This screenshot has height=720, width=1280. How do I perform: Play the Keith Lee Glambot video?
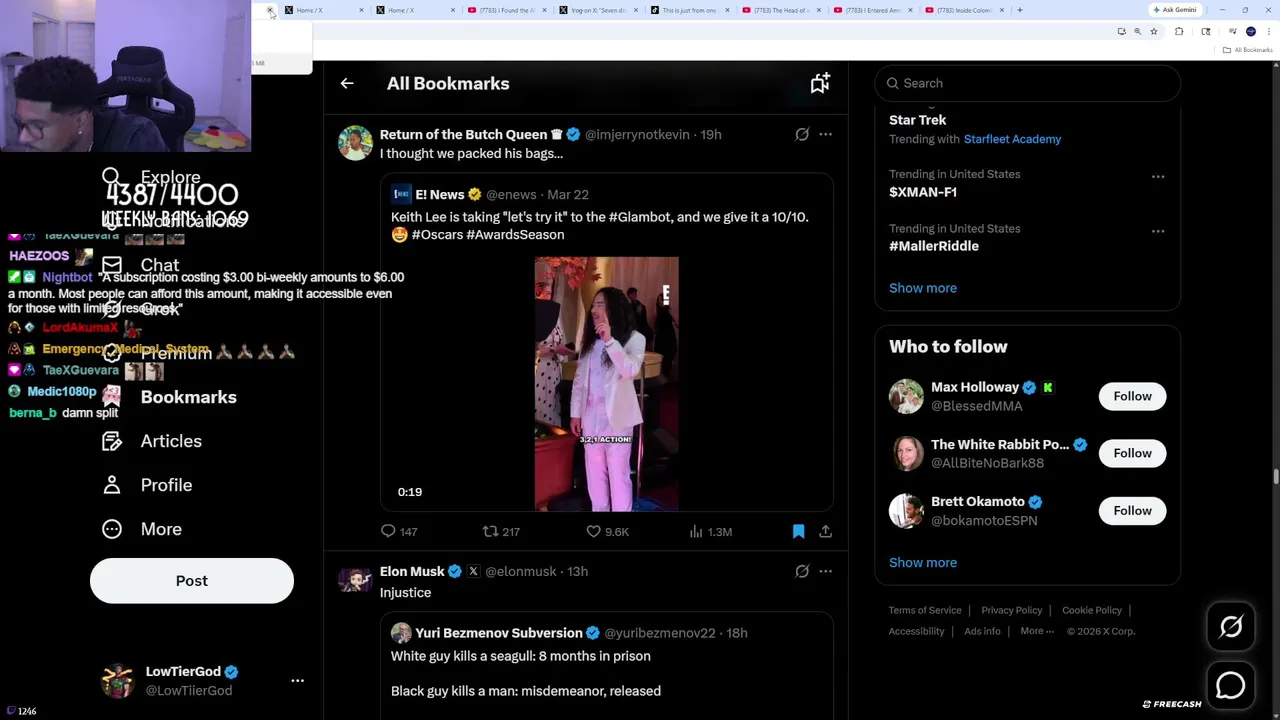[606, 384]
